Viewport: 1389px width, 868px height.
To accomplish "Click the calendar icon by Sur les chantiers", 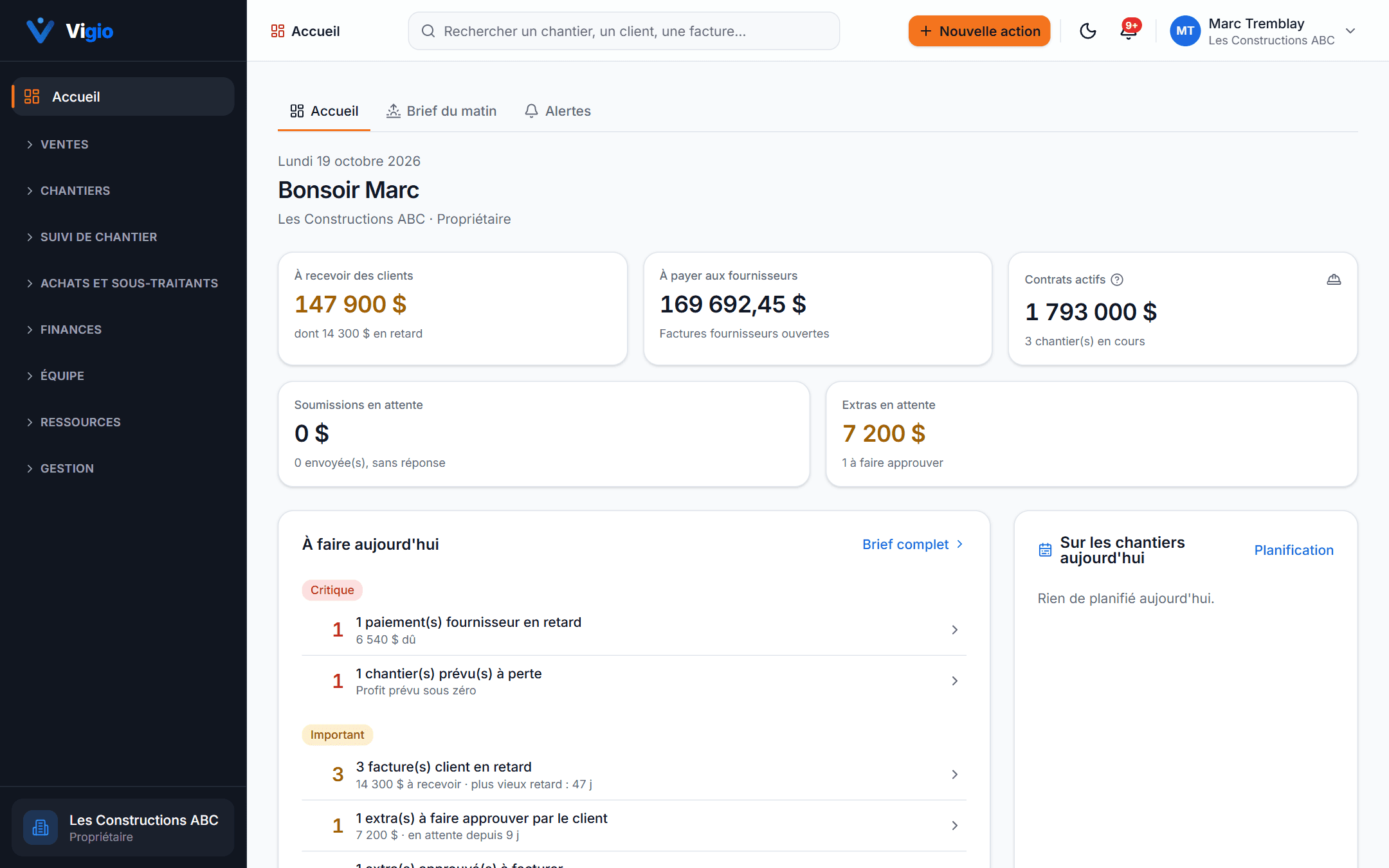I will click(1045, 550).
